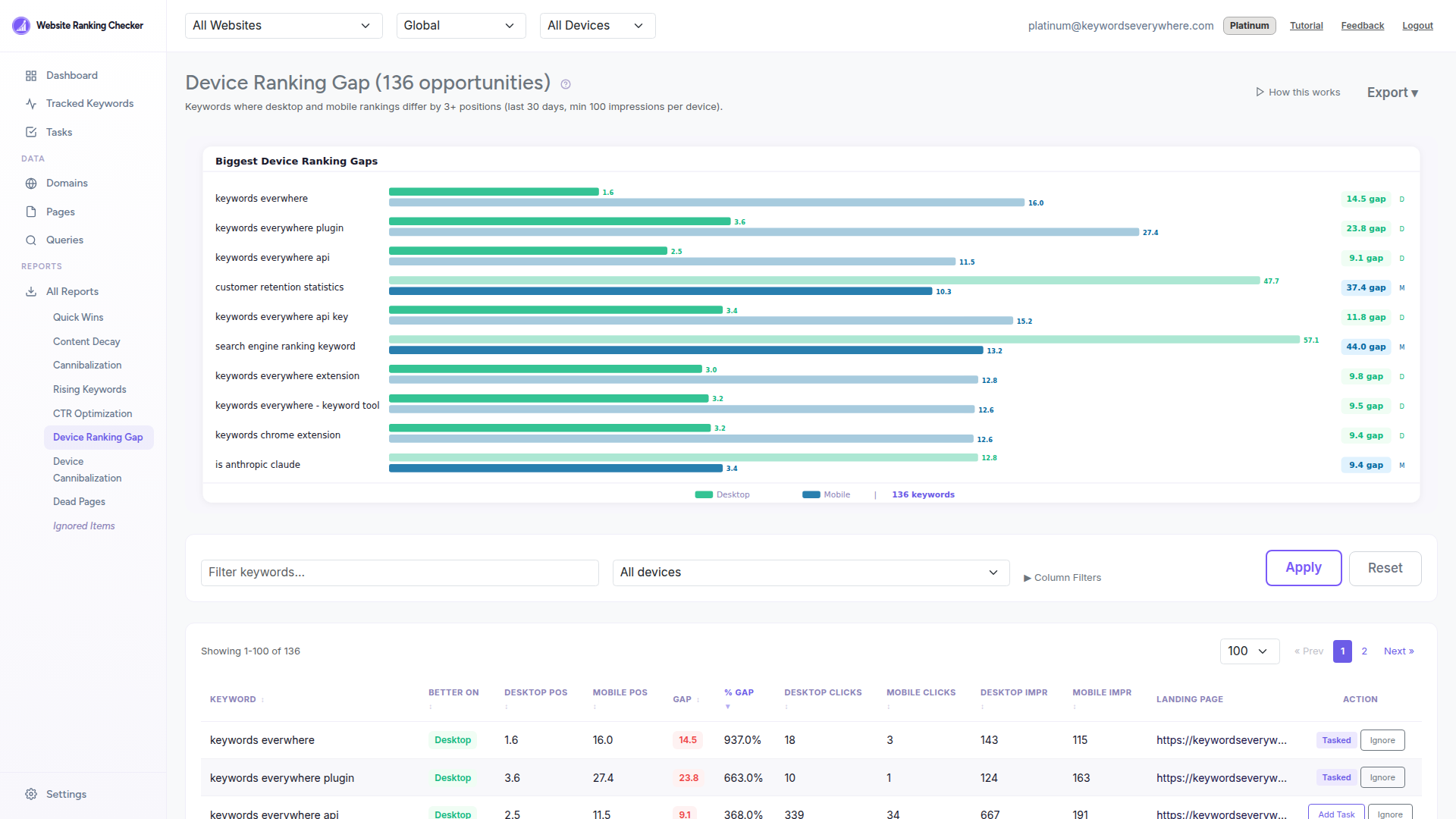Navigate to Domains under Data
Image resolution: width=1456 pixels, height=819 pixels.
point(67,183)
